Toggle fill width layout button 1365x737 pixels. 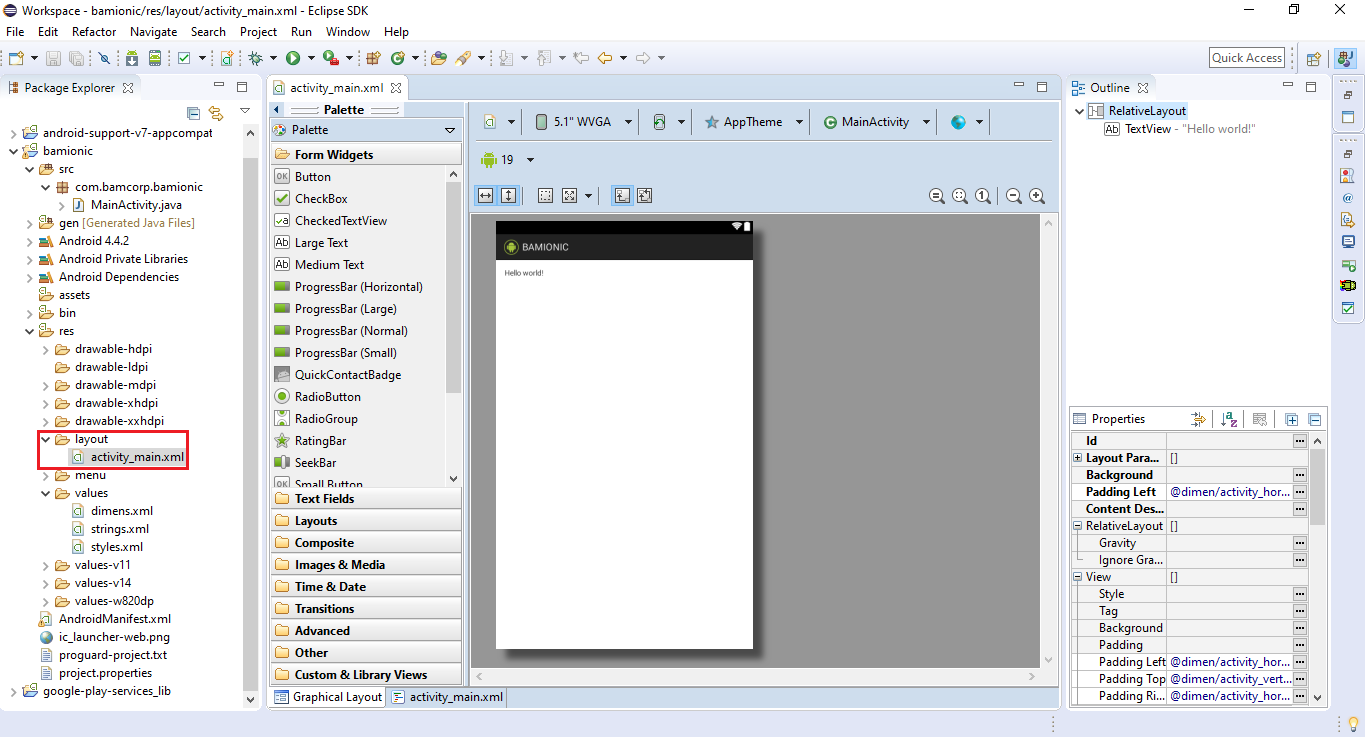[x=485, y=196]
